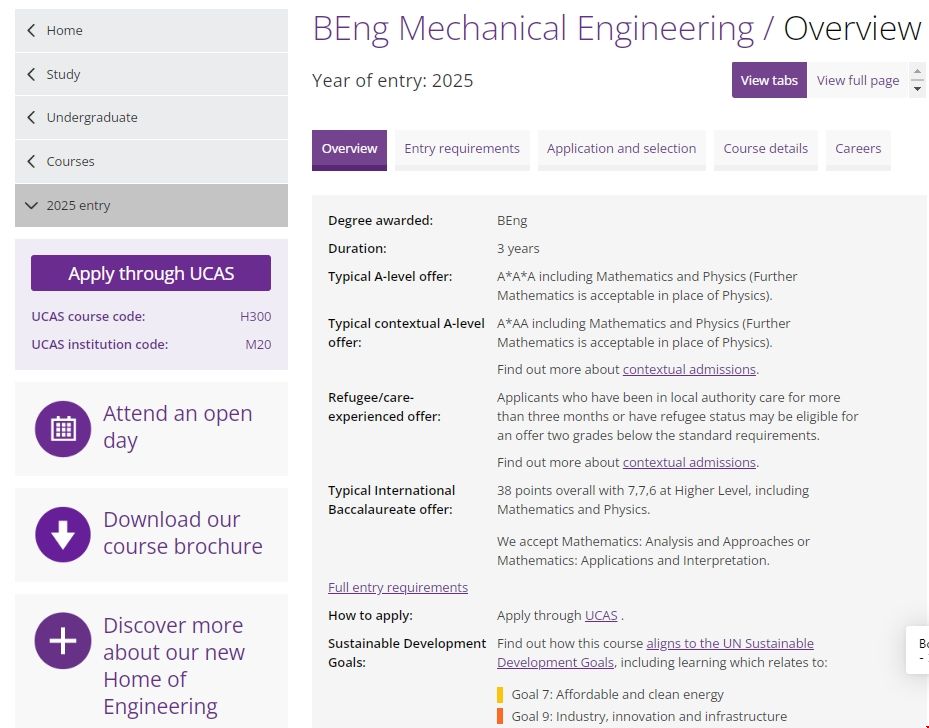Open the Careers tab
The height and width of the screenshot is (728, 929).
(x=857, y=148)
